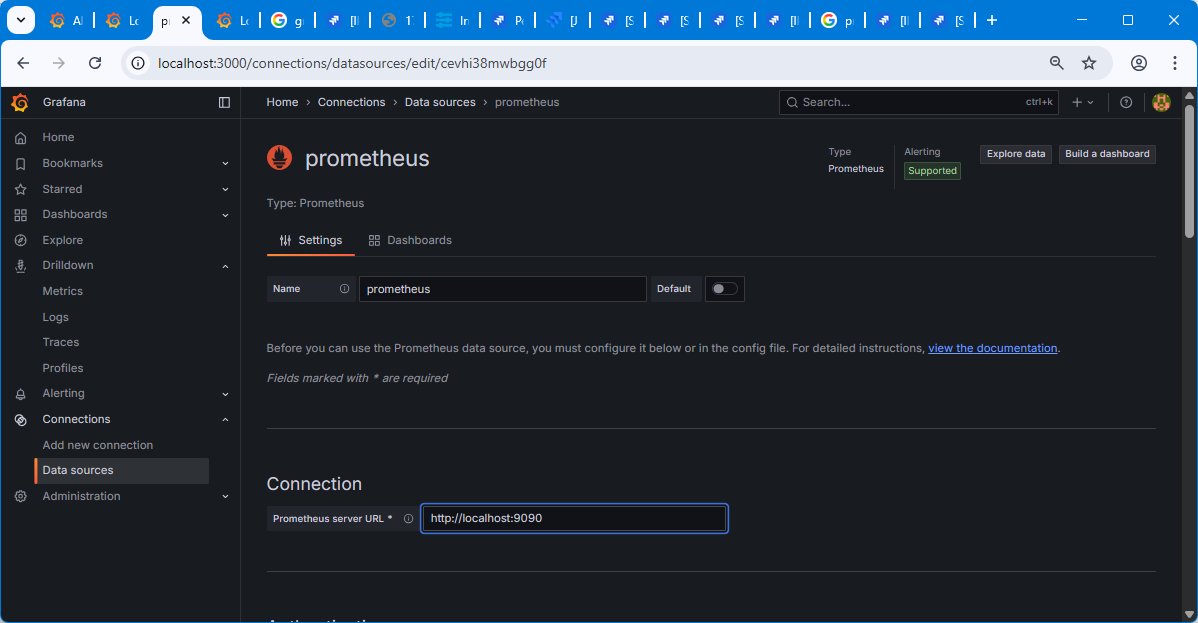This screenshot has height=623, width=1198.
Task: Dock or undock the sidebar menu icon
Action: (x=224, y=102)
